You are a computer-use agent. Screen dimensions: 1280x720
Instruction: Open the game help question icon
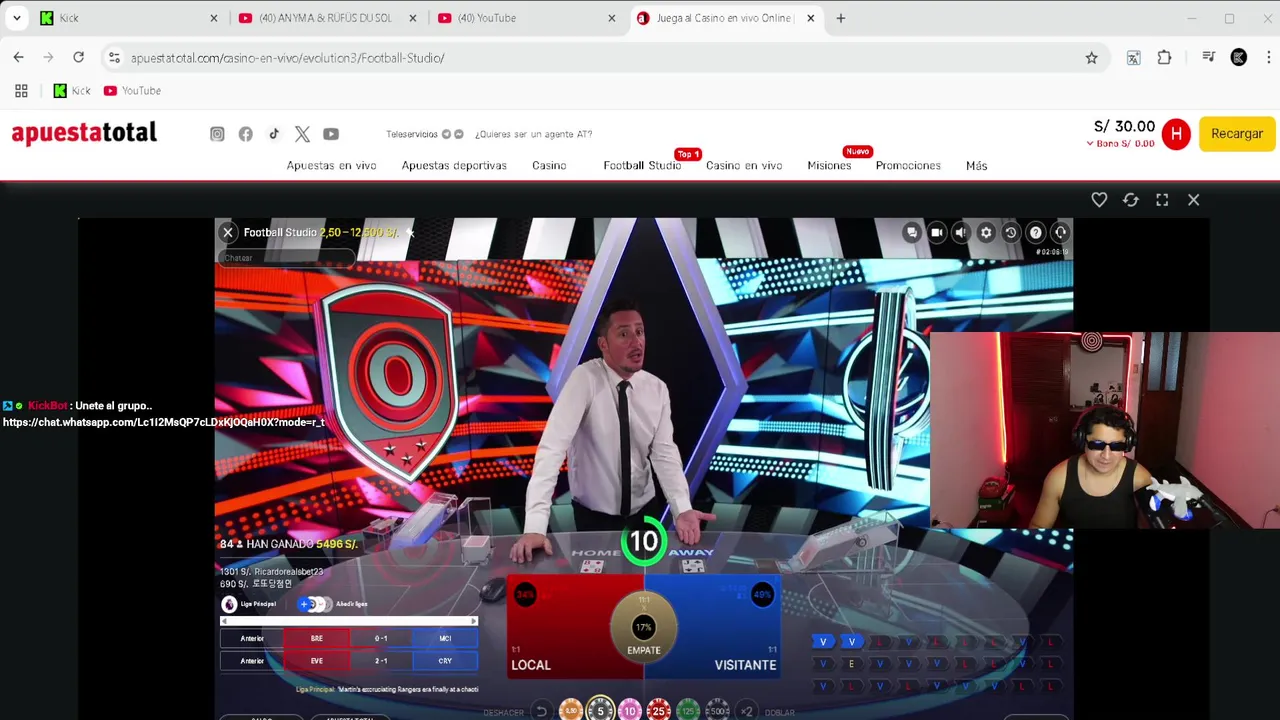coord(1036,232)
